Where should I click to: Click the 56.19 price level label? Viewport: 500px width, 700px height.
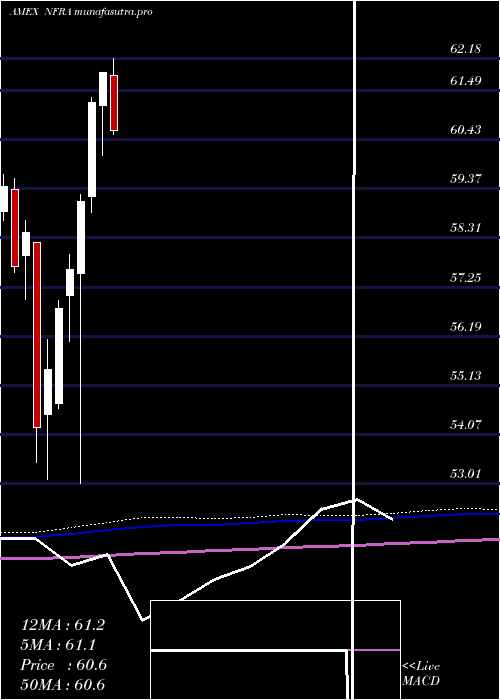pyautogui.click(x=466, y=326)
